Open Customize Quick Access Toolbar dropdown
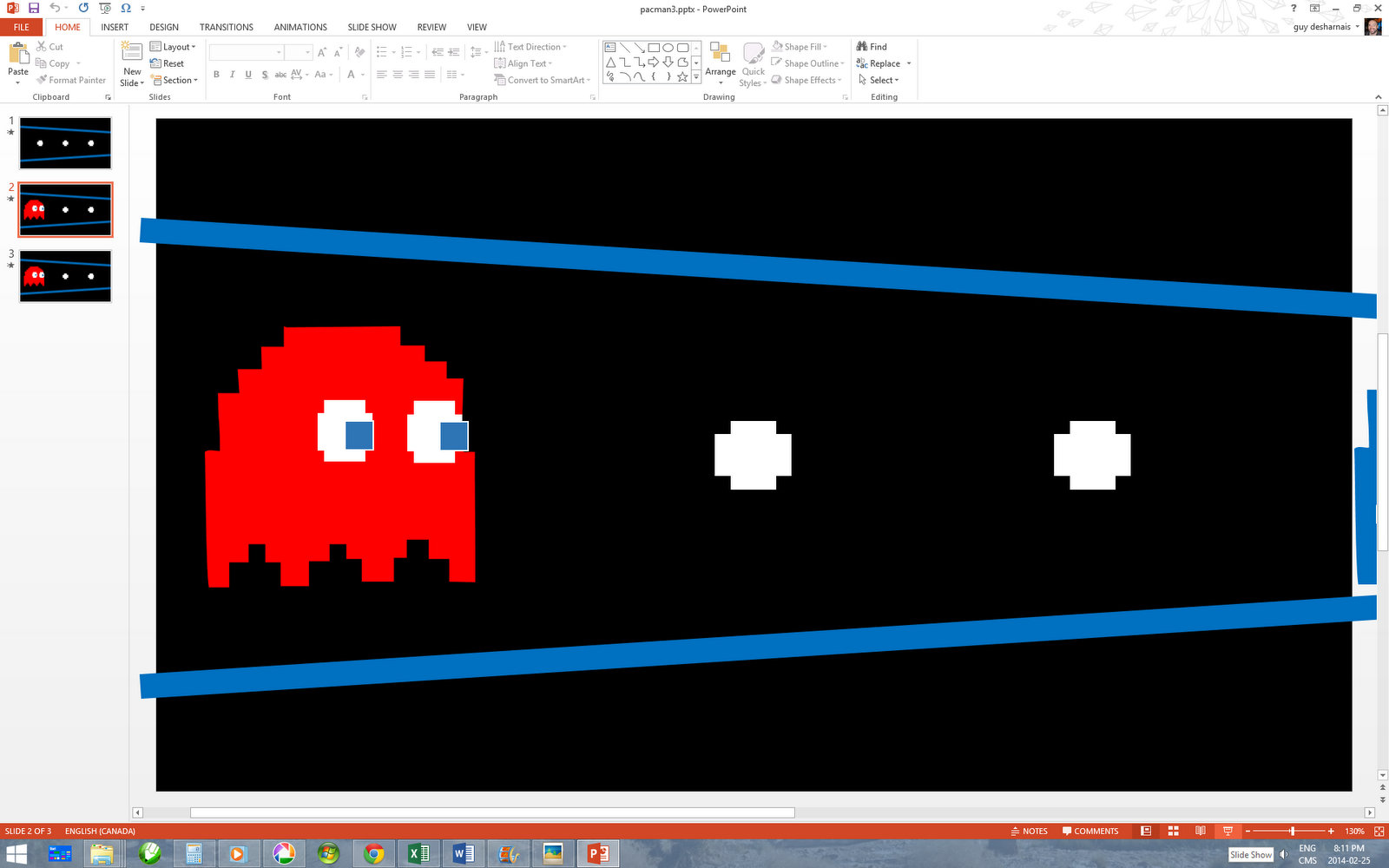 pyautogui.click(x=143, y=9)
